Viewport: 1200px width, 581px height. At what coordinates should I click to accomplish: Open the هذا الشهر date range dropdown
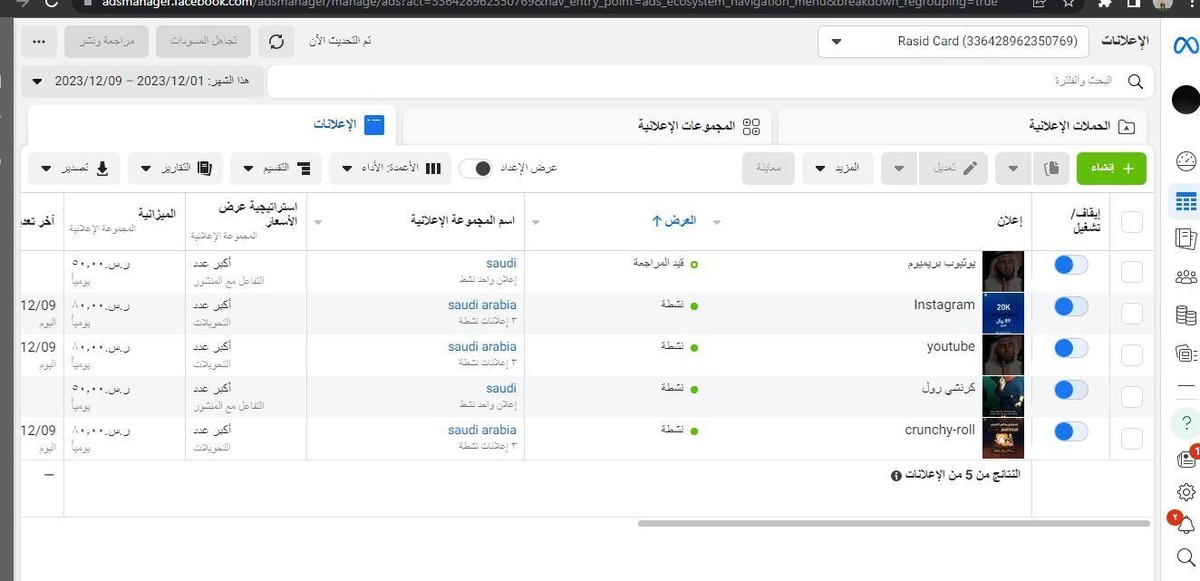(x=140, y=82)
